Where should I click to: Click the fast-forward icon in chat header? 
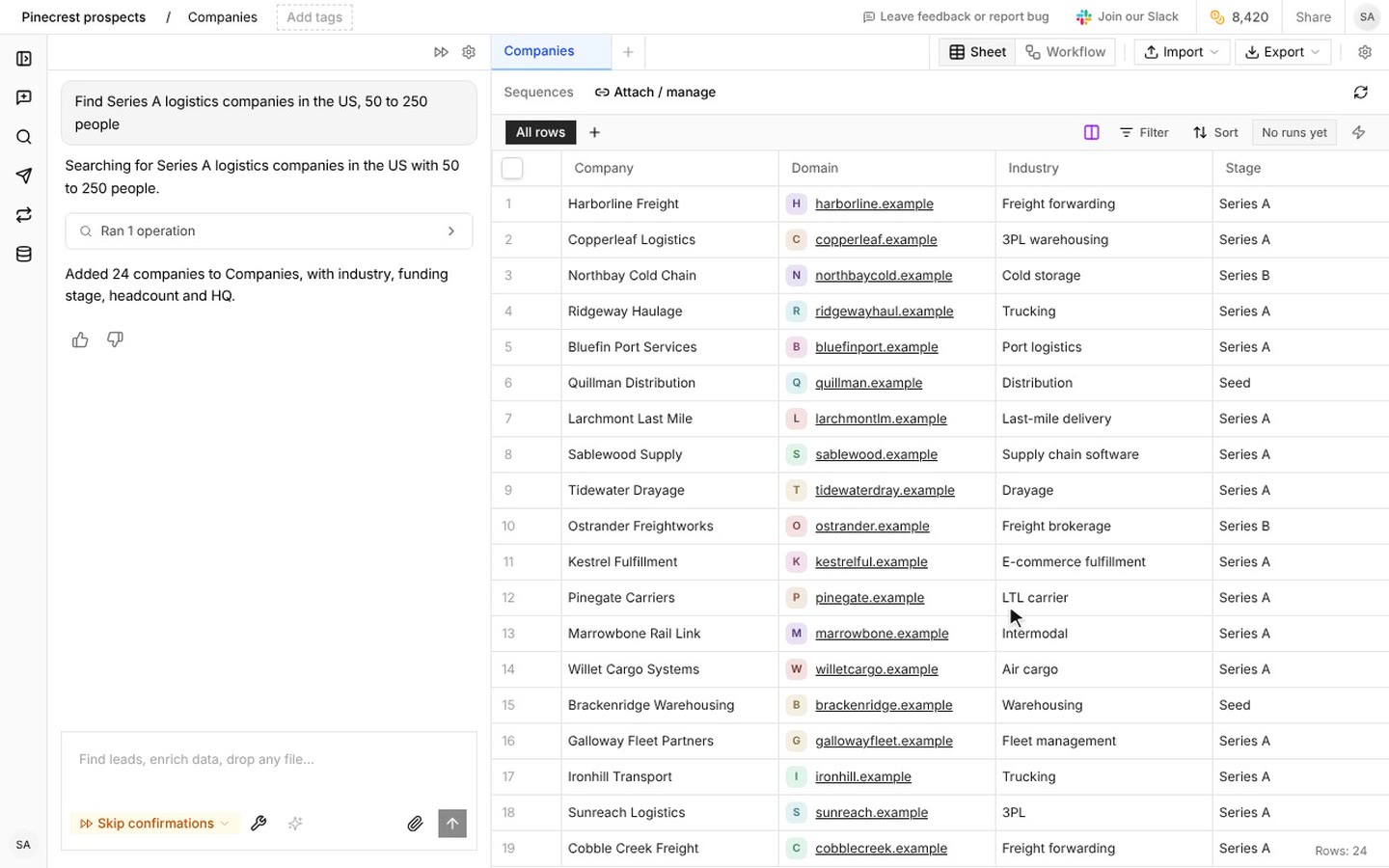coord(441,52)
